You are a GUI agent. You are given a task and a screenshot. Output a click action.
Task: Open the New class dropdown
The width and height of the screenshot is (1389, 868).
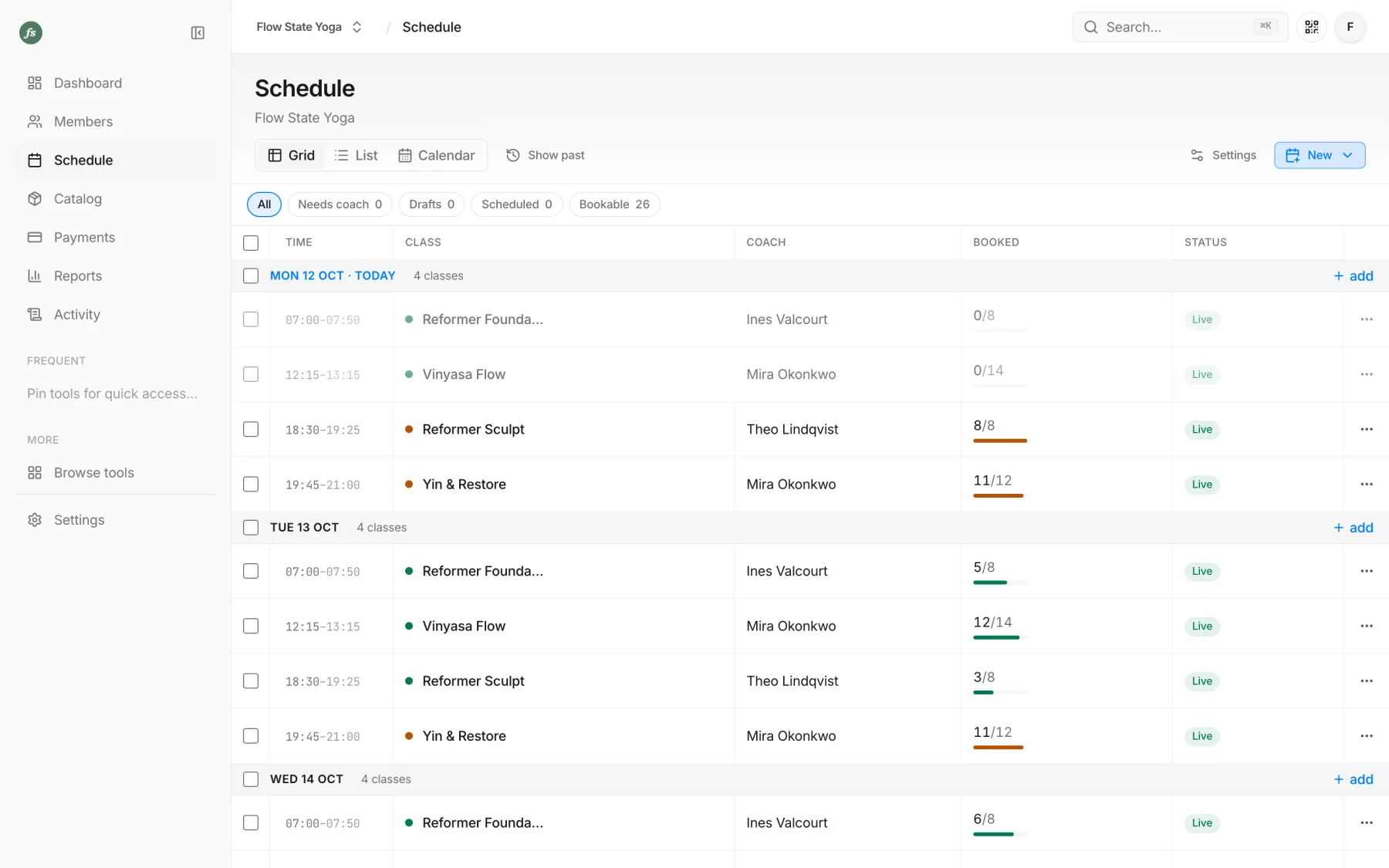[1320, 155]
